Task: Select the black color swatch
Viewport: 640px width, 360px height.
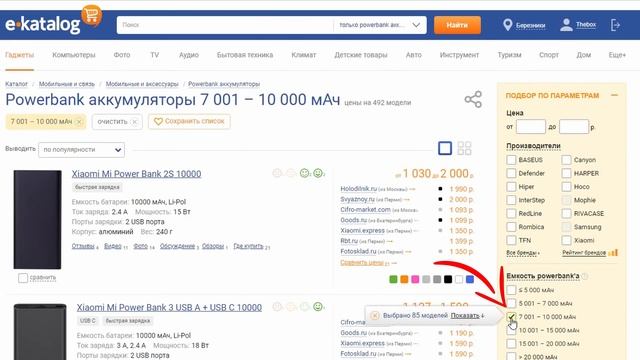Action: point(448,279)
